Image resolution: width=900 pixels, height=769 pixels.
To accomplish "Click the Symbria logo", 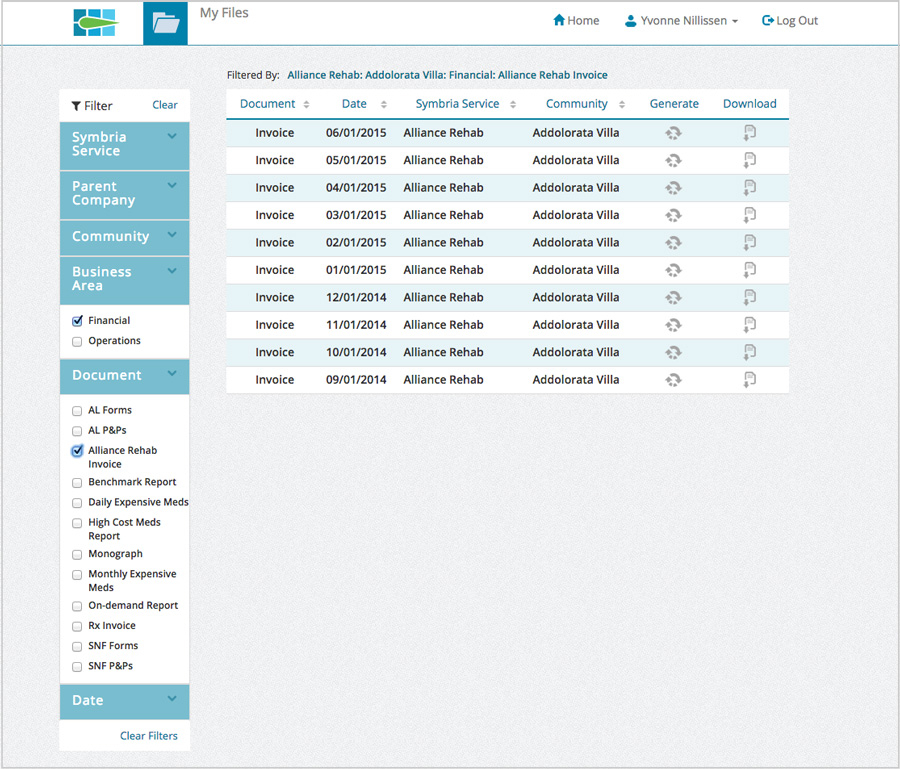I will (95, 19).
